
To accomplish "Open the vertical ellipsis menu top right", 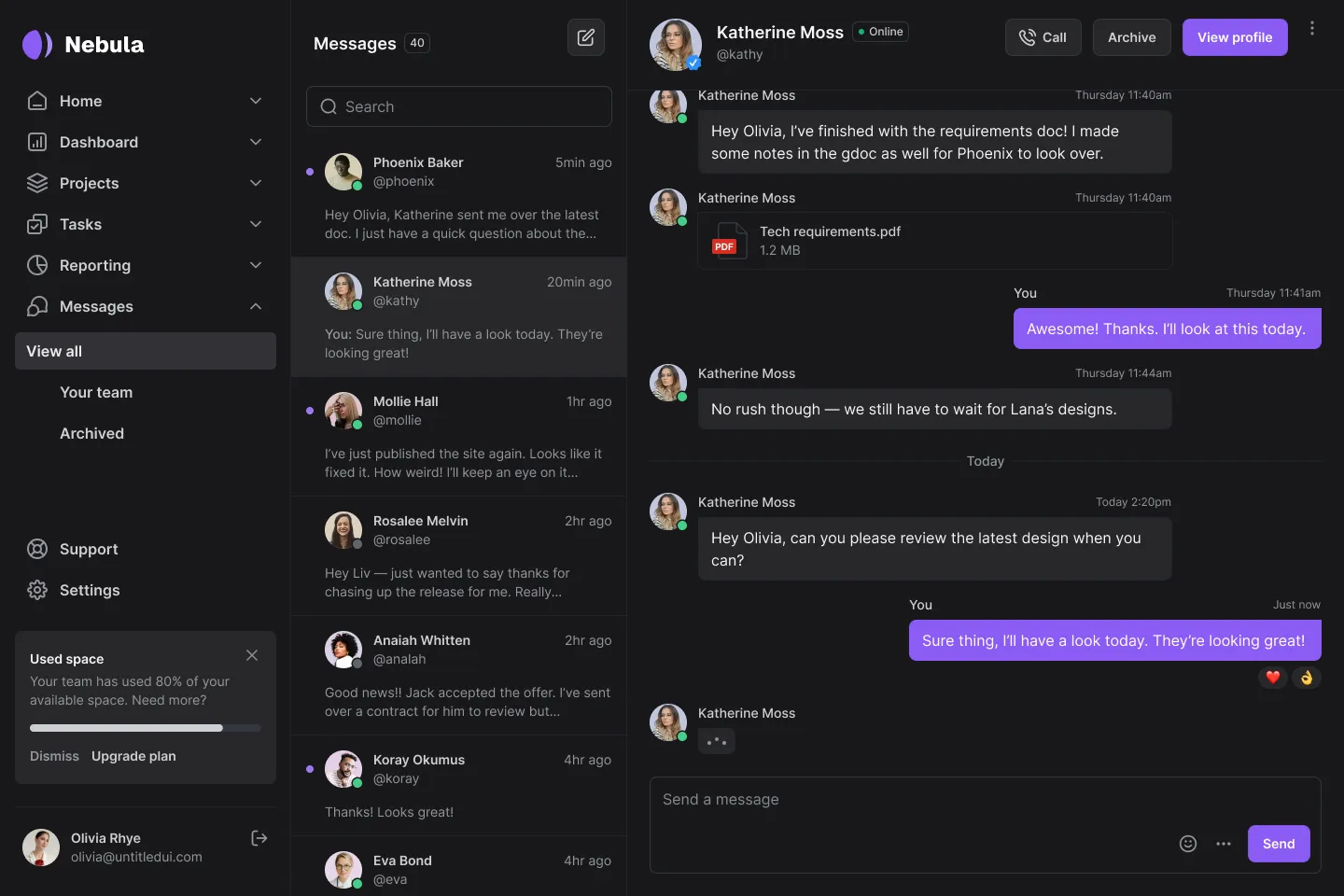I will click(x=1312, y=28).
